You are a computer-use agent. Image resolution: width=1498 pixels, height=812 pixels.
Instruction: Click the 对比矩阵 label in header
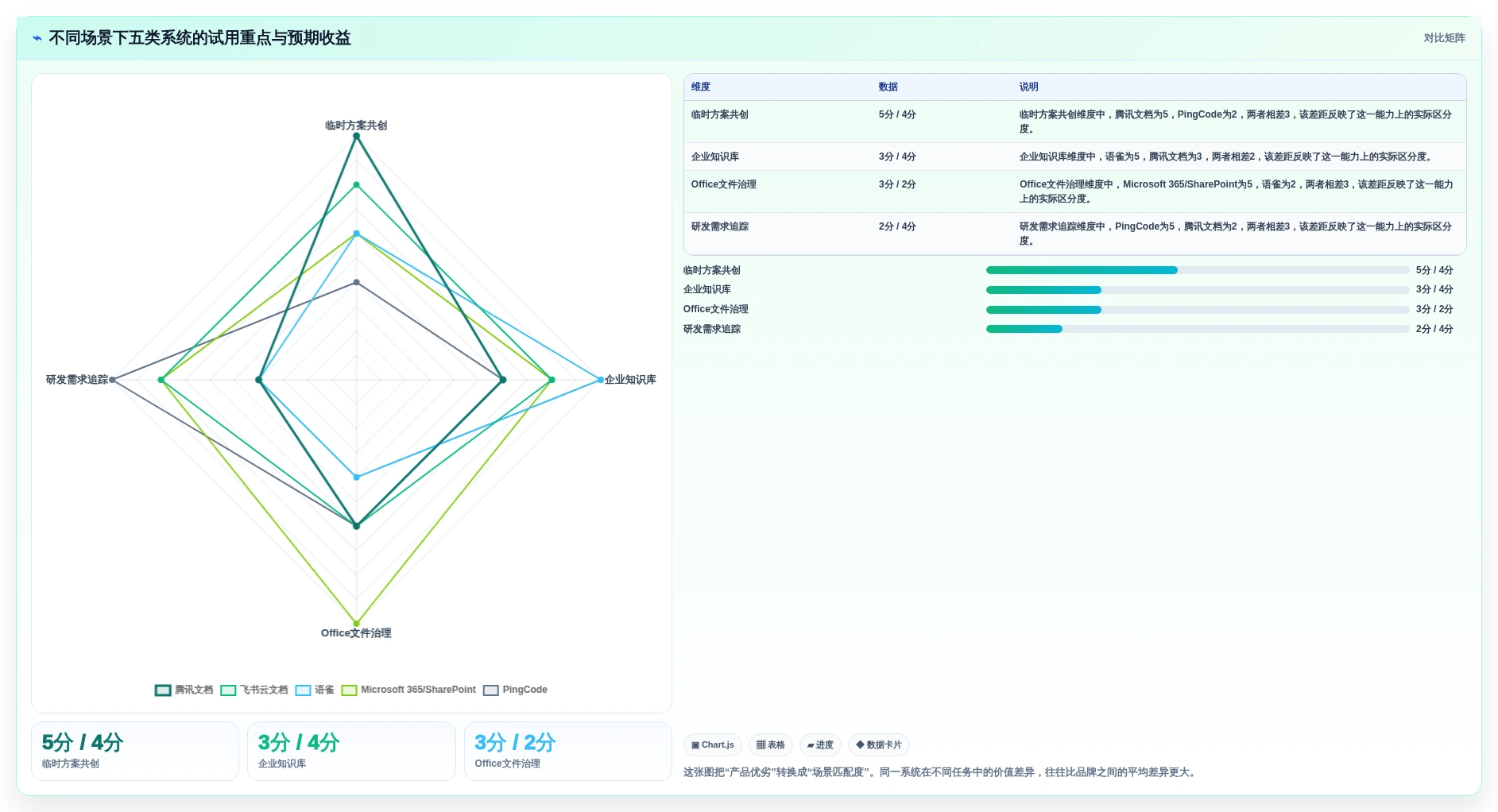(x=1444, y=38)
